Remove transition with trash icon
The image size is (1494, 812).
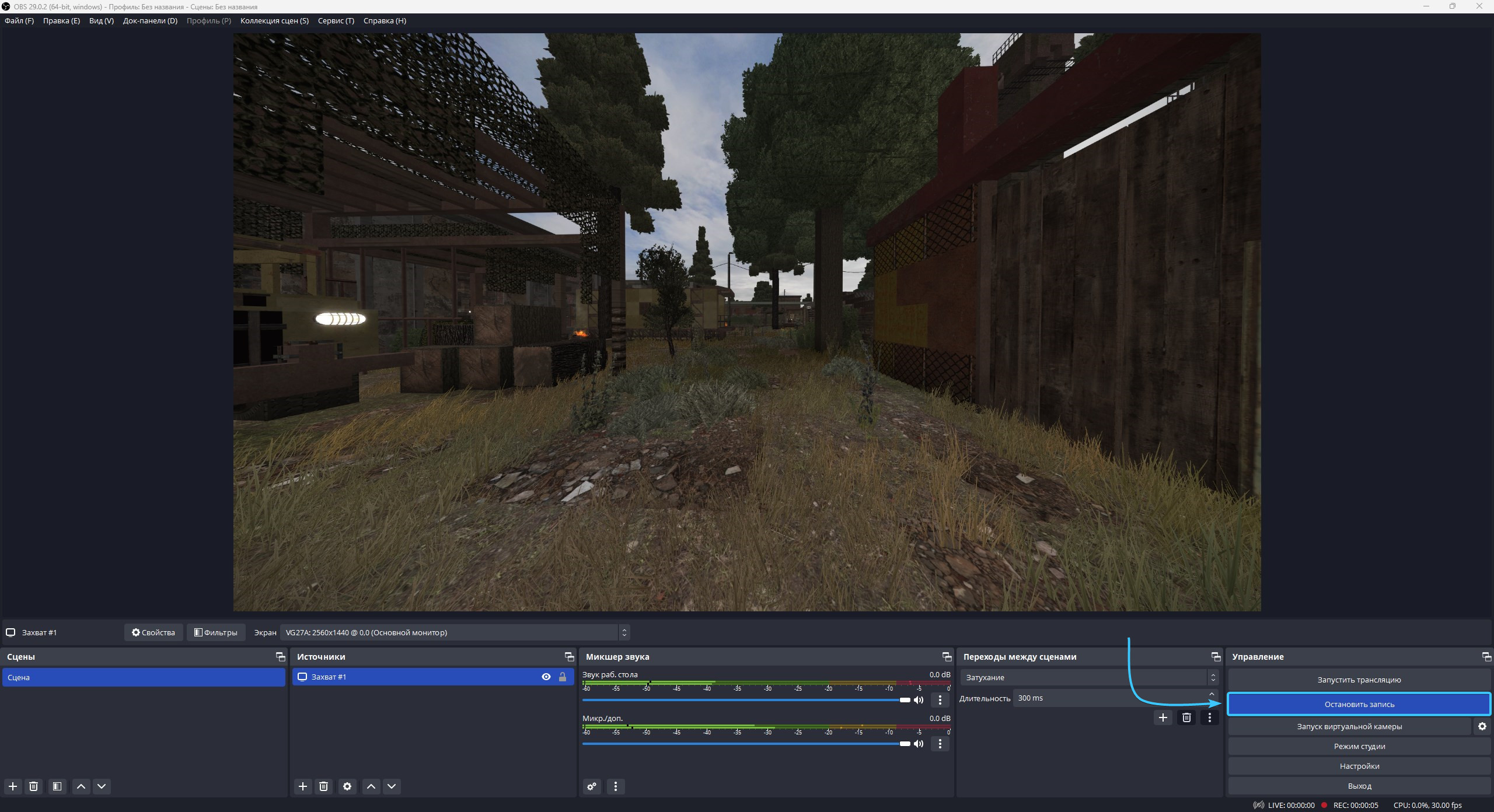(x=1186, y=717)
